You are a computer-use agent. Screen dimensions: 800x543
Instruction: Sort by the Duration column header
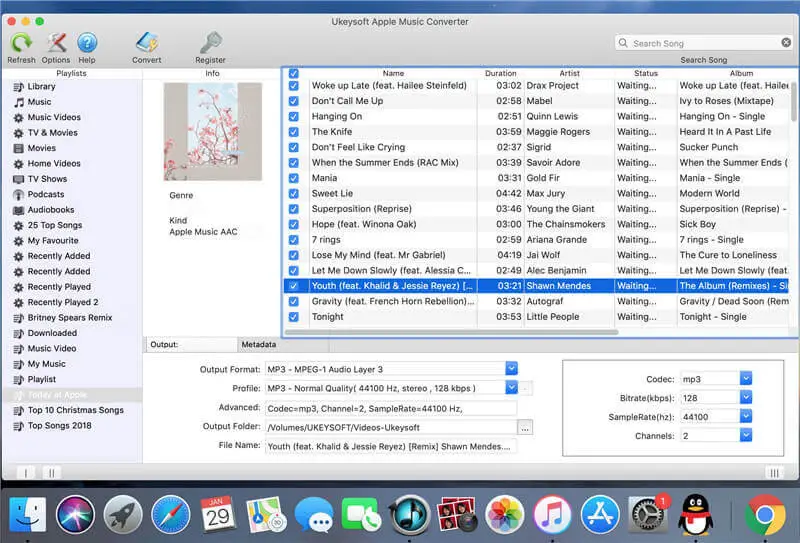click(501, 73)
